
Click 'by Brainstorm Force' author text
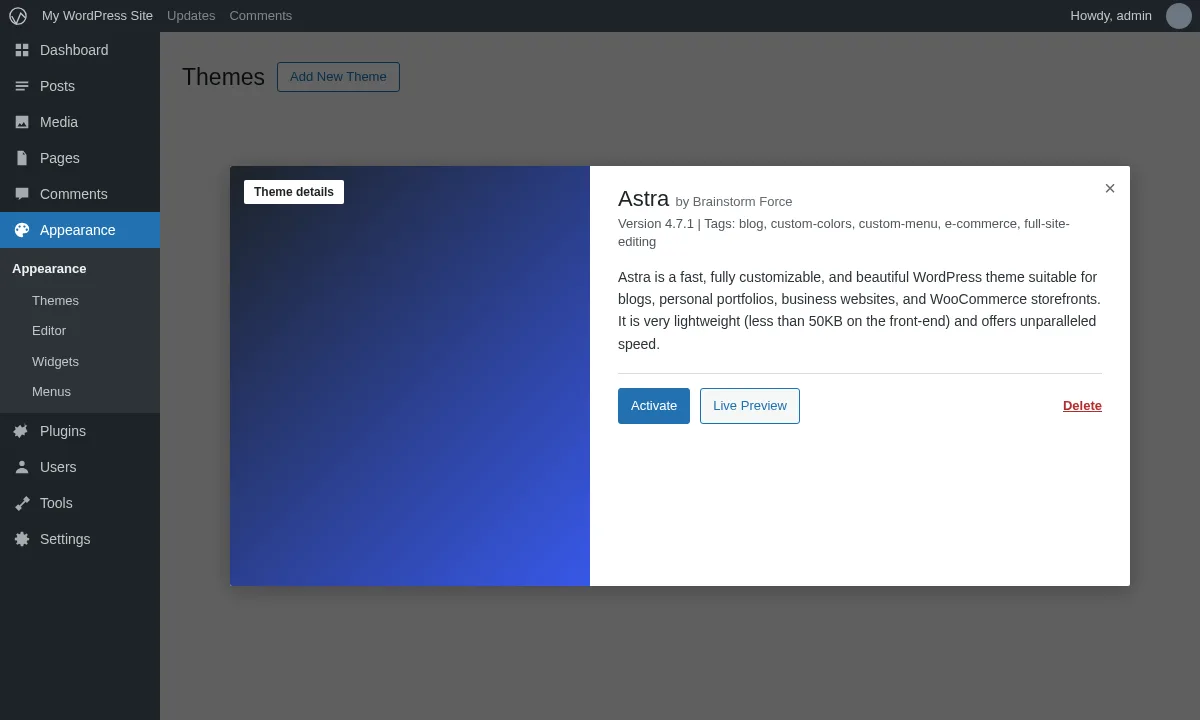(x=734, y=202)
